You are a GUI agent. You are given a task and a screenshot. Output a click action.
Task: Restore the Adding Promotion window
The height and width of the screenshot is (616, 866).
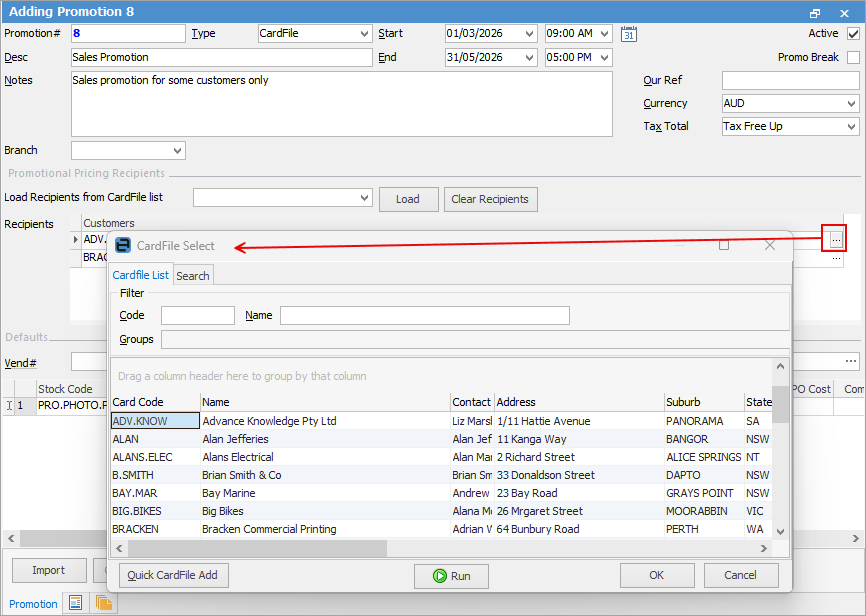(815, 12)
